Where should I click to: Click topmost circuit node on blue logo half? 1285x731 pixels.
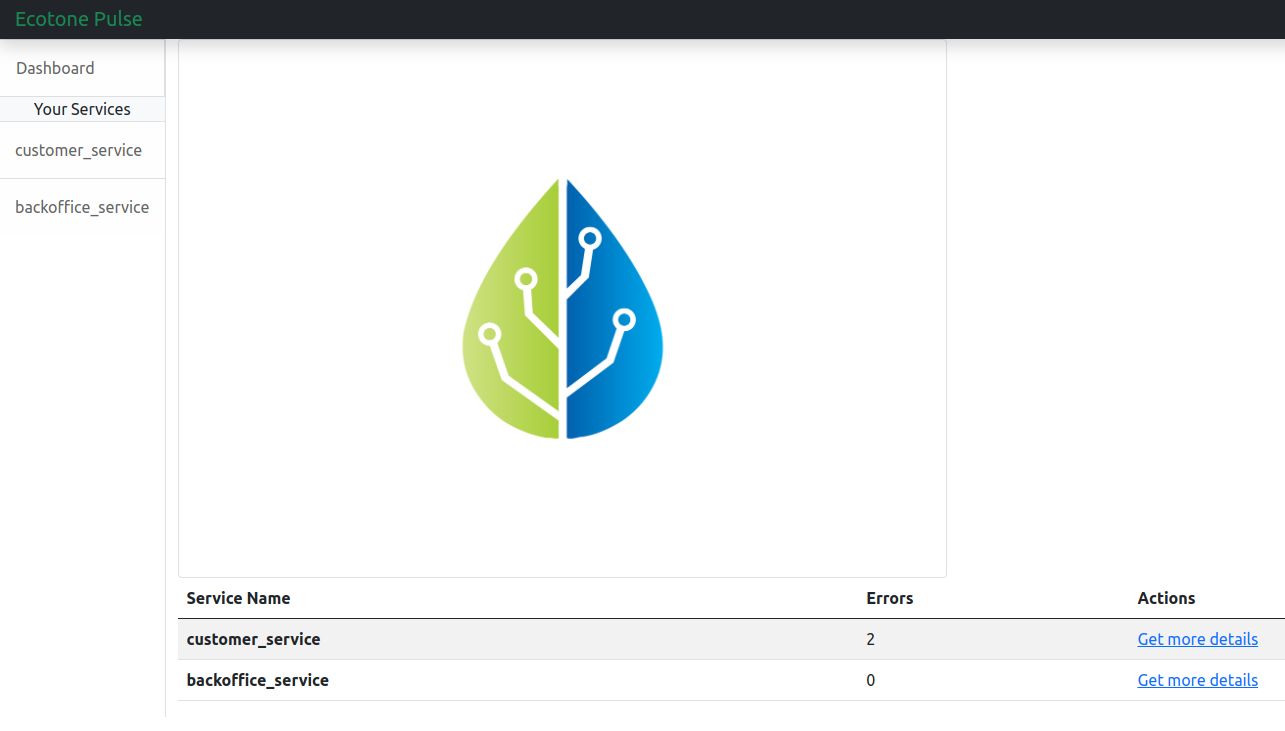(x=590, y=238)
